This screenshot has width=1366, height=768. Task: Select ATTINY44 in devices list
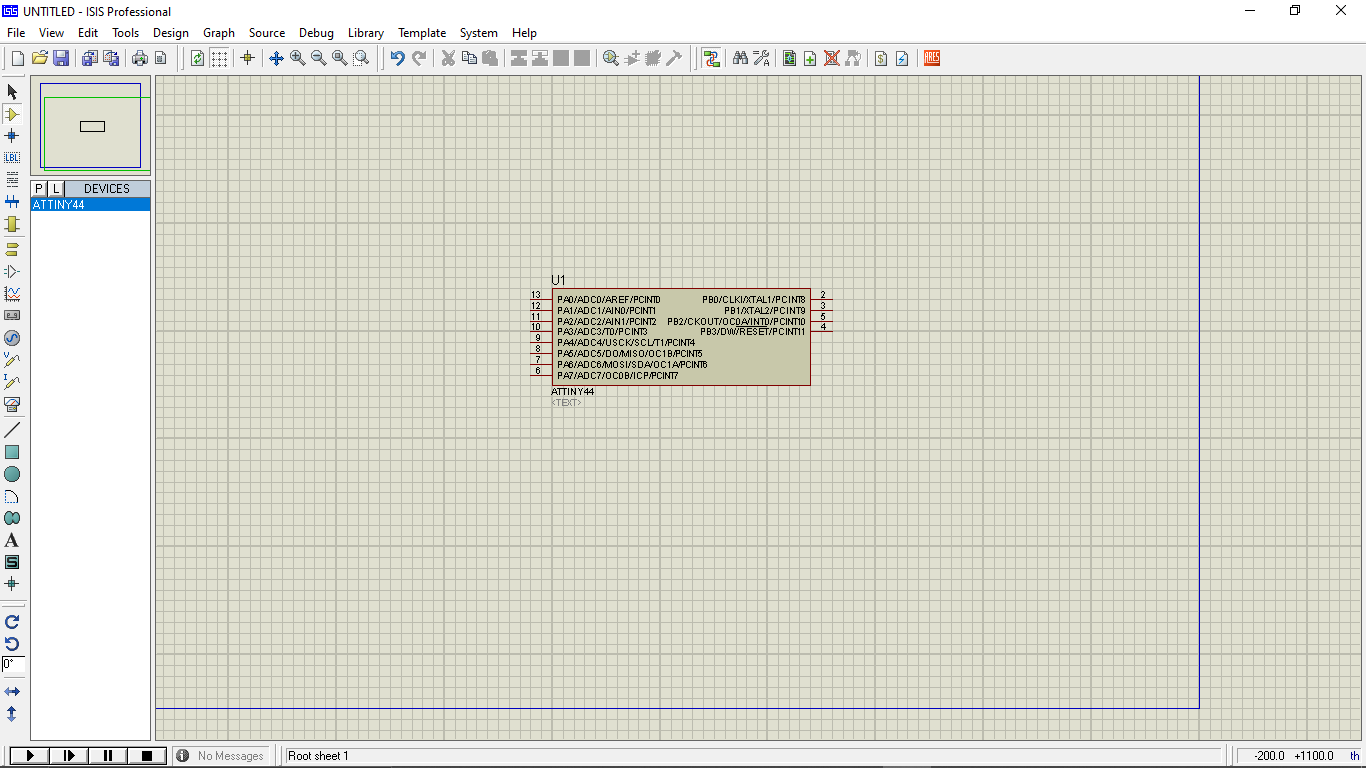tap(90, 205)
